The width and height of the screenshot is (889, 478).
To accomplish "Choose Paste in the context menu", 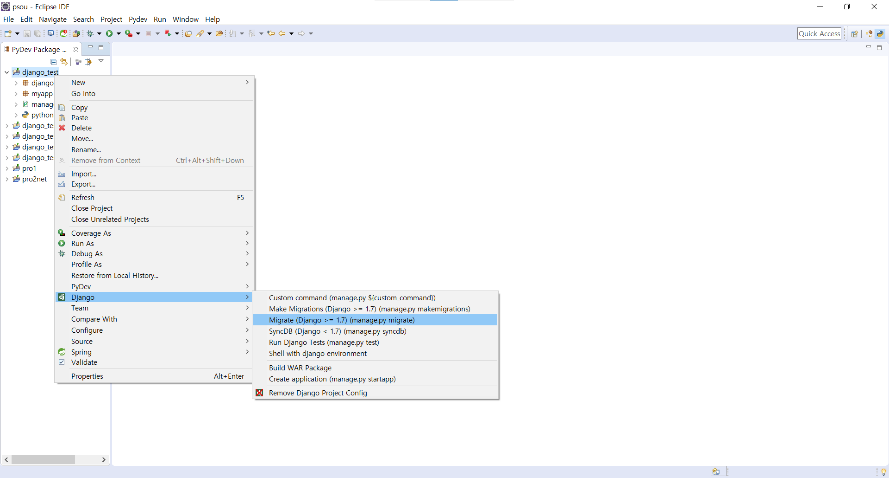I will 154,117.
